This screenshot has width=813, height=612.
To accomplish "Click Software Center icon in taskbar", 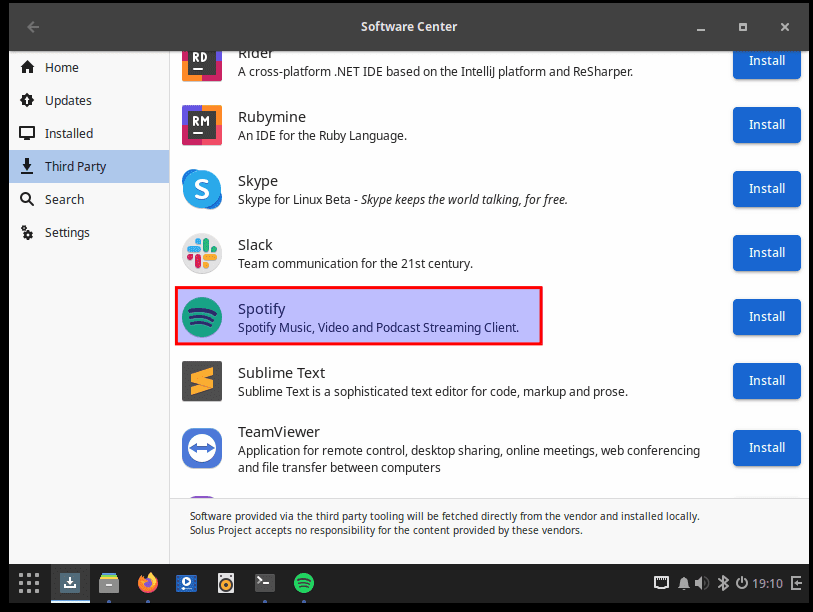I will (69, 583).
